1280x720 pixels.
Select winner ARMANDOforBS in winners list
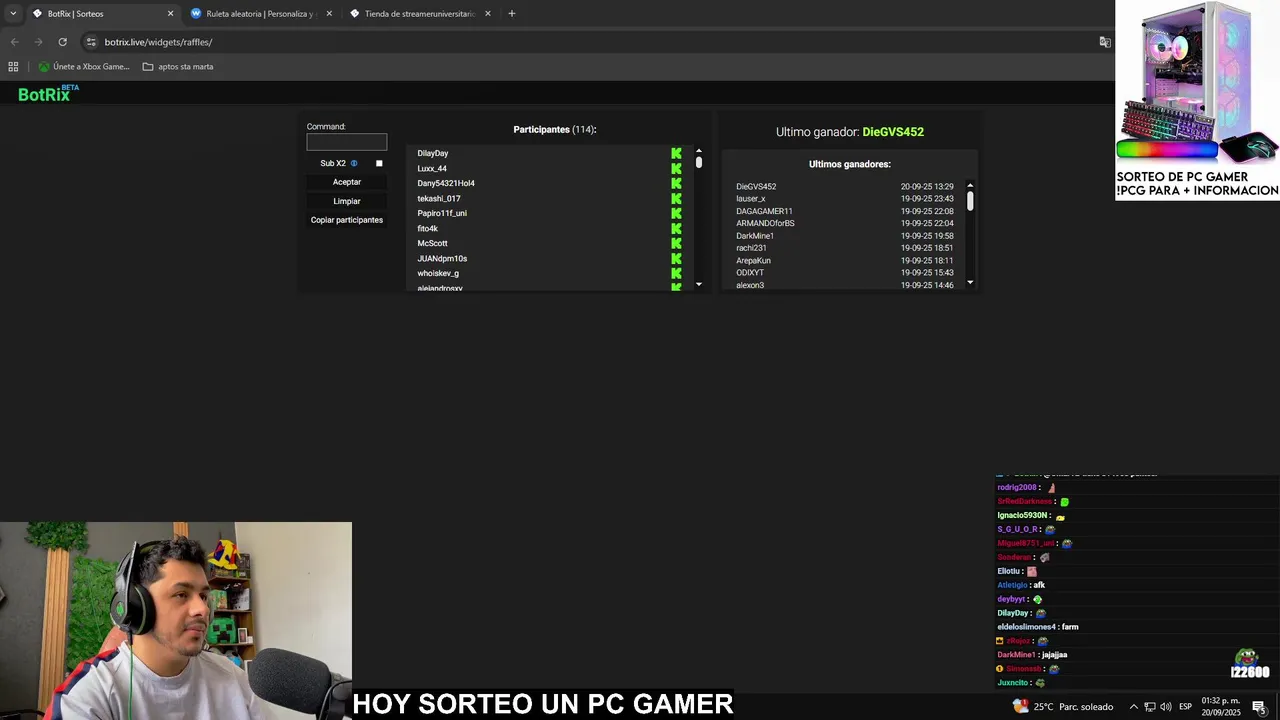click(765, 224)
